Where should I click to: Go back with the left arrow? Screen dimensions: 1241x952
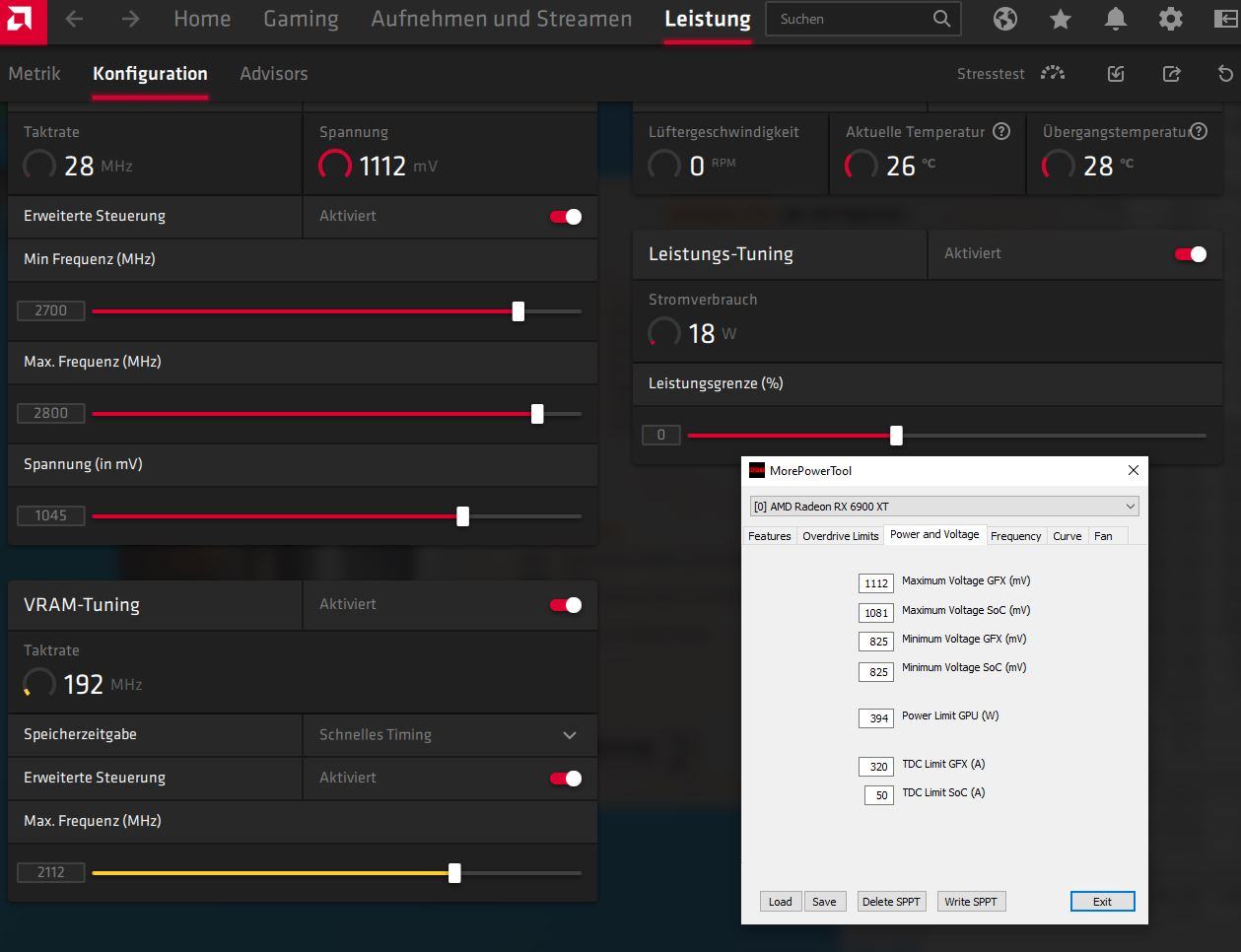75,19
